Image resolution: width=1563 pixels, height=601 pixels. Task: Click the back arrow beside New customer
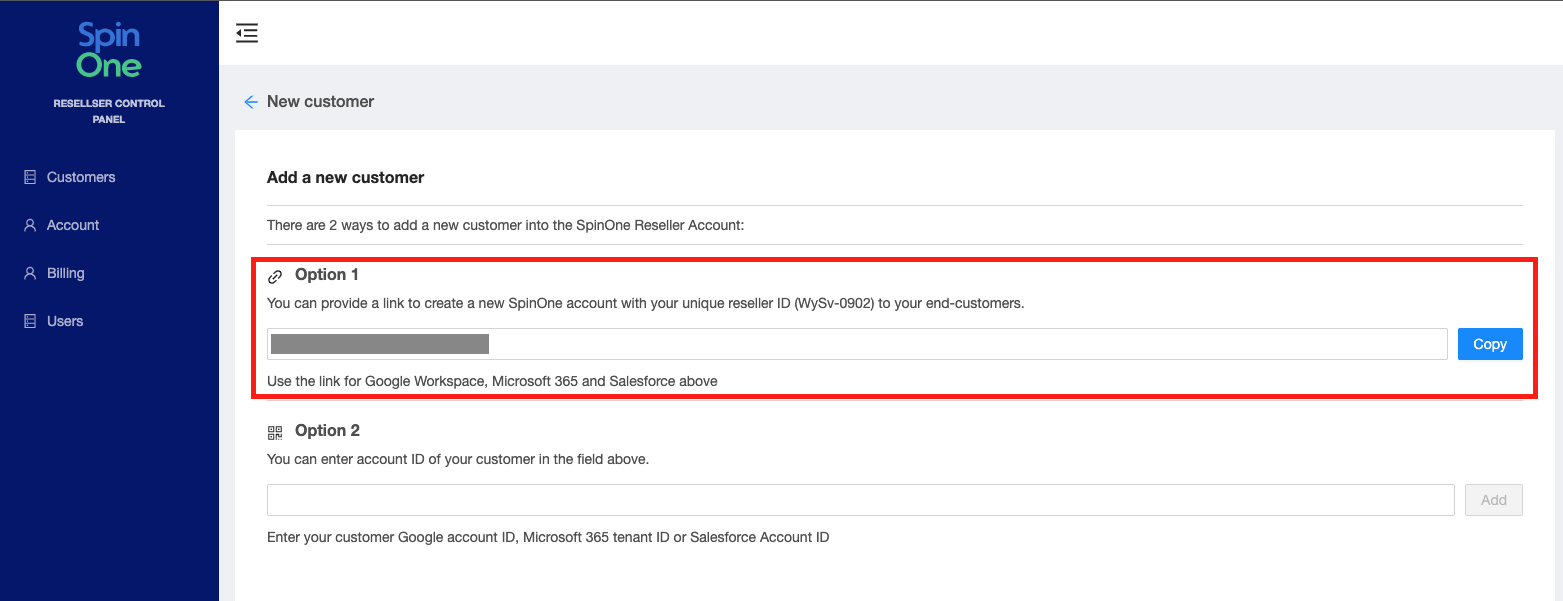(251, 102)
